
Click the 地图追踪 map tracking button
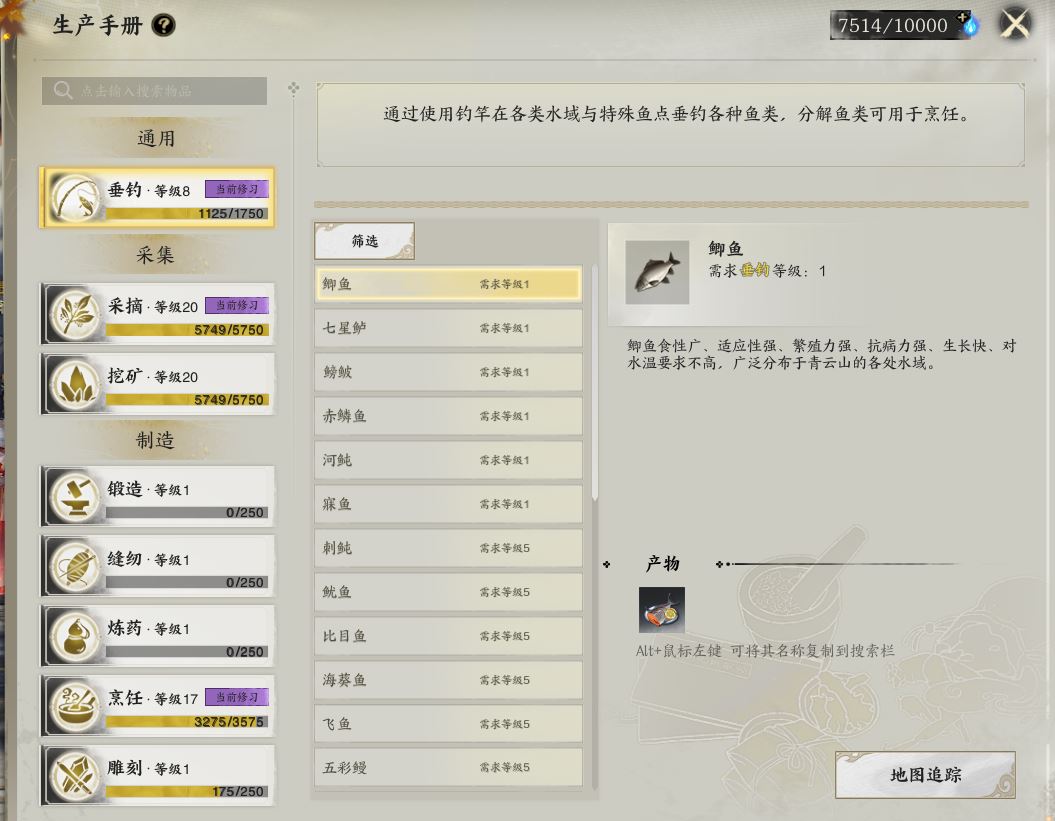pos(925,775)
